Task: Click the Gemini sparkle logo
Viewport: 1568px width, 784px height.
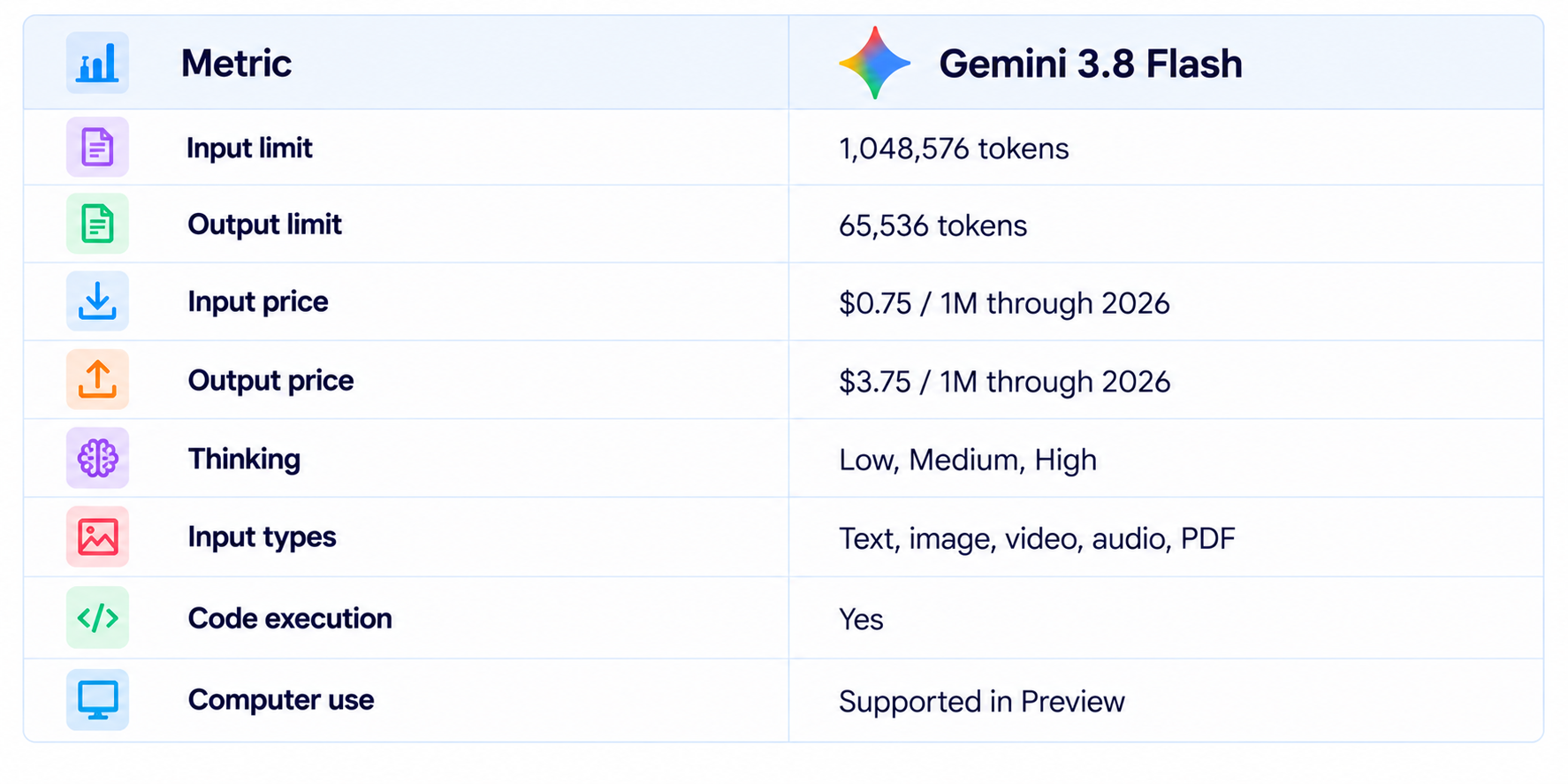Action: (x=874, y=63)
